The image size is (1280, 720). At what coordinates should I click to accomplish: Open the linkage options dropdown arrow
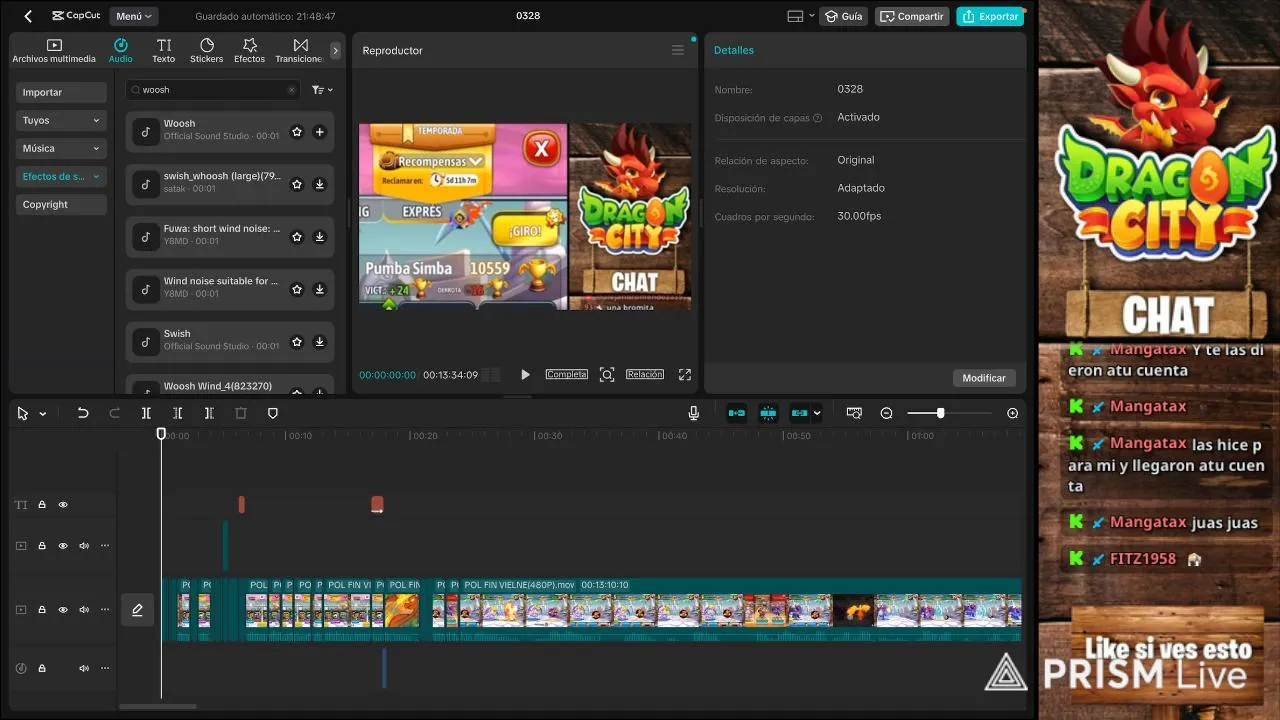[x=817, y=413]
